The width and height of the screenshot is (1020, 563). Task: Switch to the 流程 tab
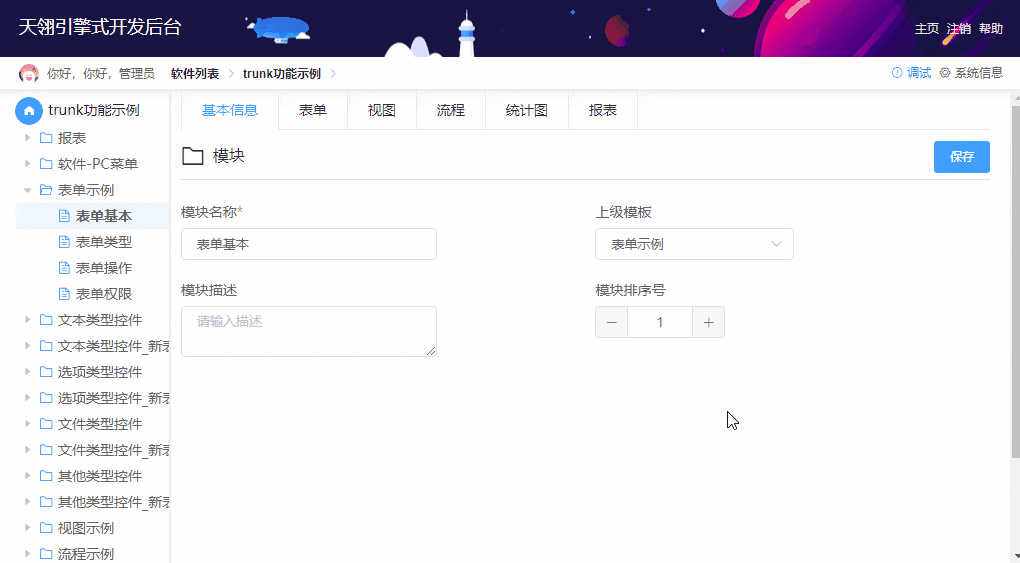[x=450, y=111]
